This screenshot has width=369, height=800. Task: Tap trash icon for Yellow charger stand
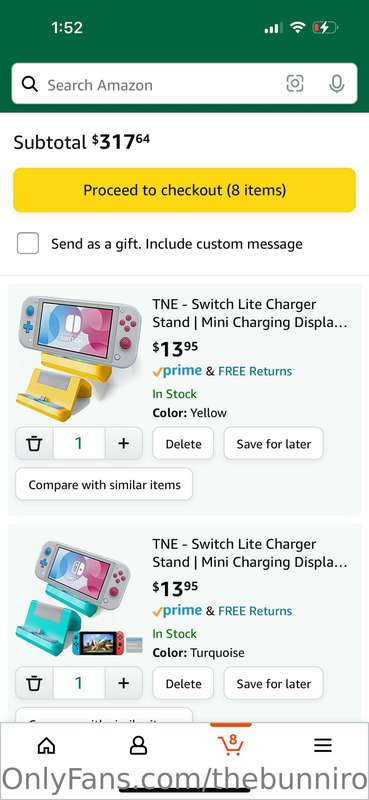tap(34, 443)
